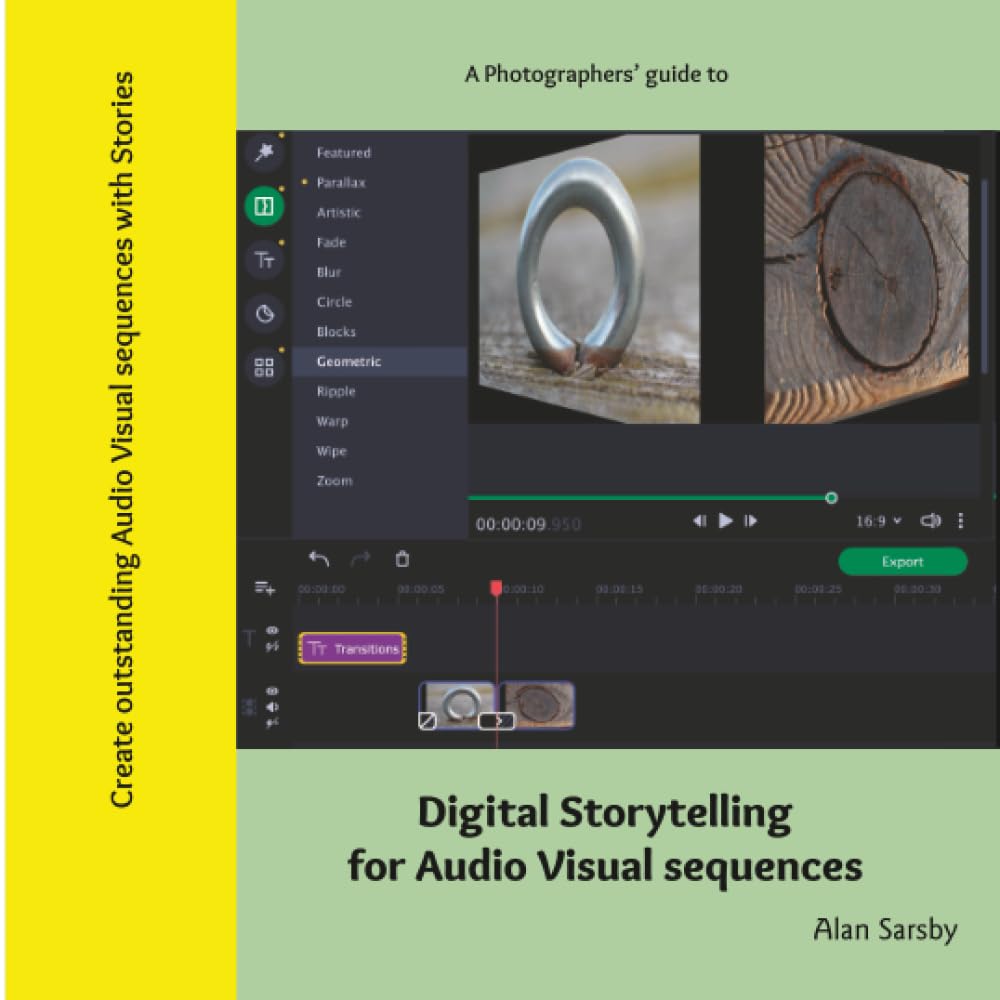The width and height of the screenshot is (1000, 1000).
Task: Open the three-dot preview options menu
Action: tap(960, 521)
